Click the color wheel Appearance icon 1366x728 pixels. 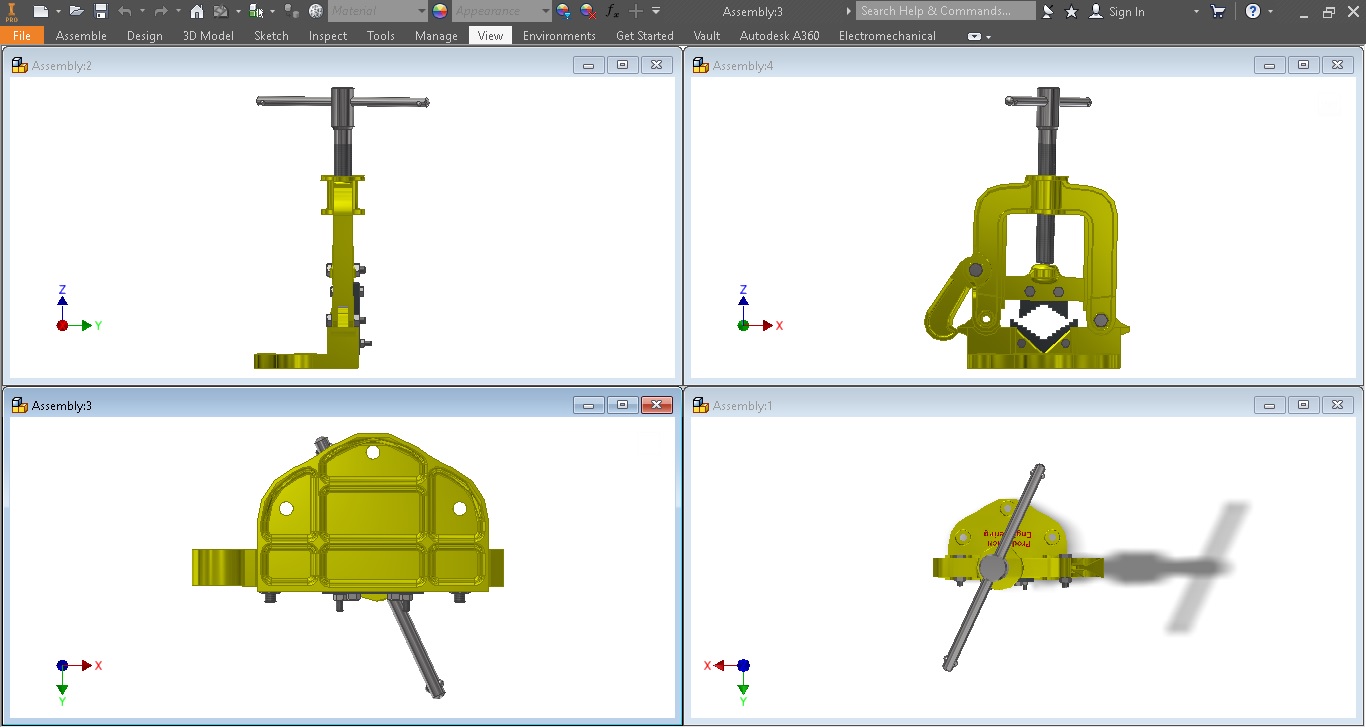coord(440,11)
